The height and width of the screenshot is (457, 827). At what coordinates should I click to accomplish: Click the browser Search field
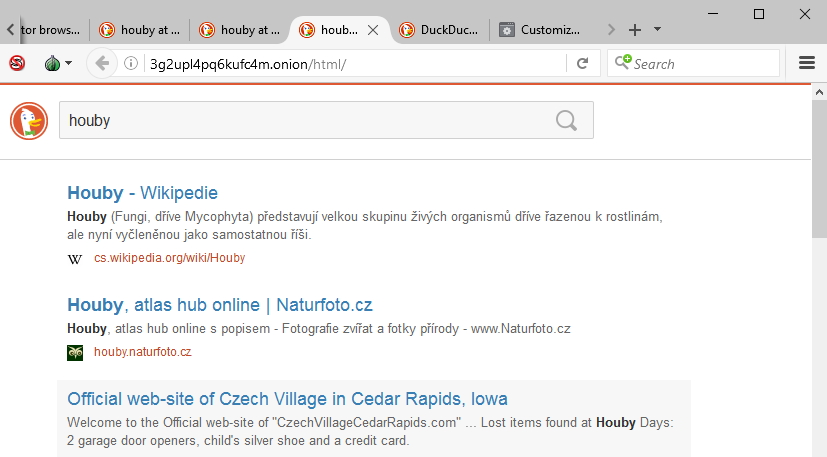pos(693,64)
